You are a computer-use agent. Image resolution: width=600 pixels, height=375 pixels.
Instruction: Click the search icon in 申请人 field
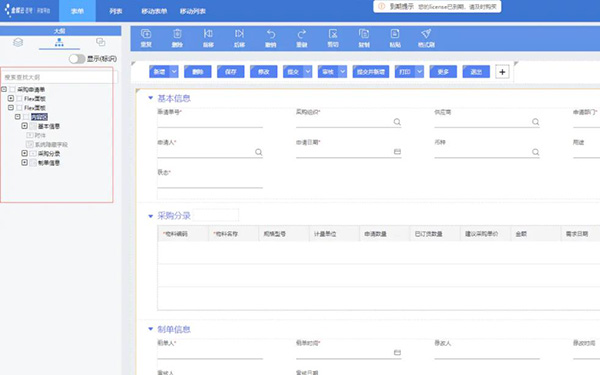(x=259, y=152)
